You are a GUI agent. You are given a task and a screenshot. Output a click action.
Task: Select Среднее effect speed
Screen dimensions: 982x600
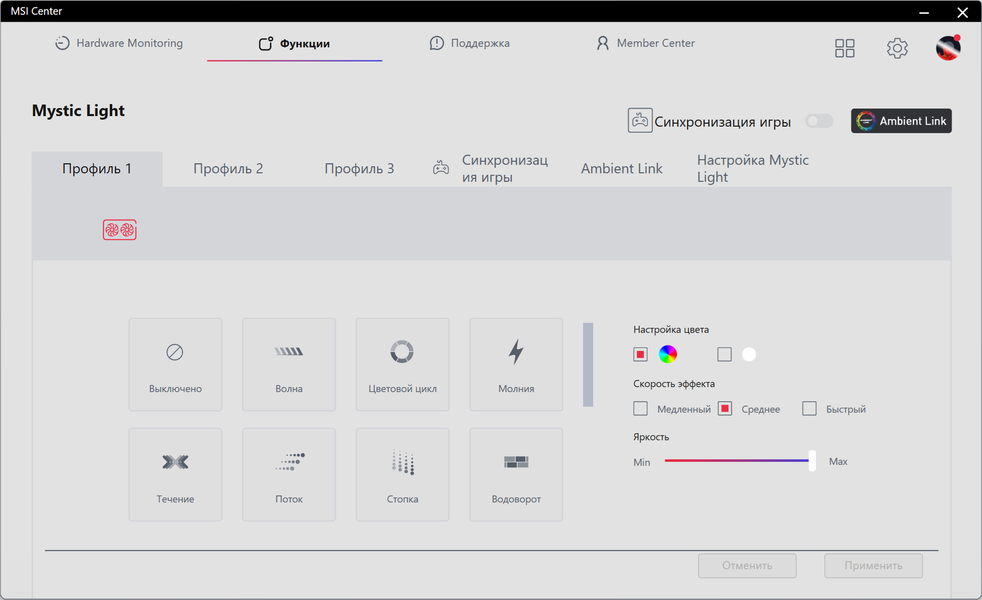click(x=725, y=409)
